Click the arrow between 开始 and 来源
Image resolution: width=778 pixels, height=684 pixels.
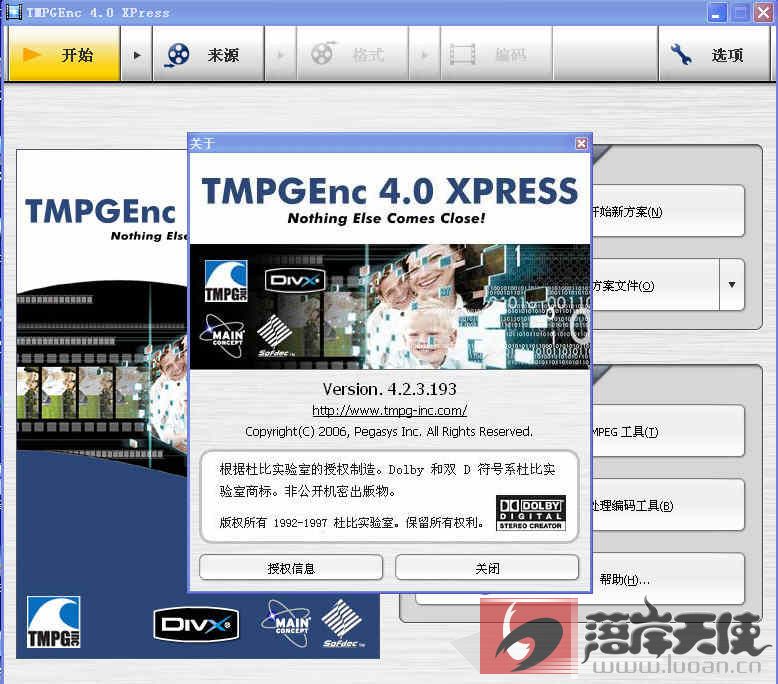137,54
